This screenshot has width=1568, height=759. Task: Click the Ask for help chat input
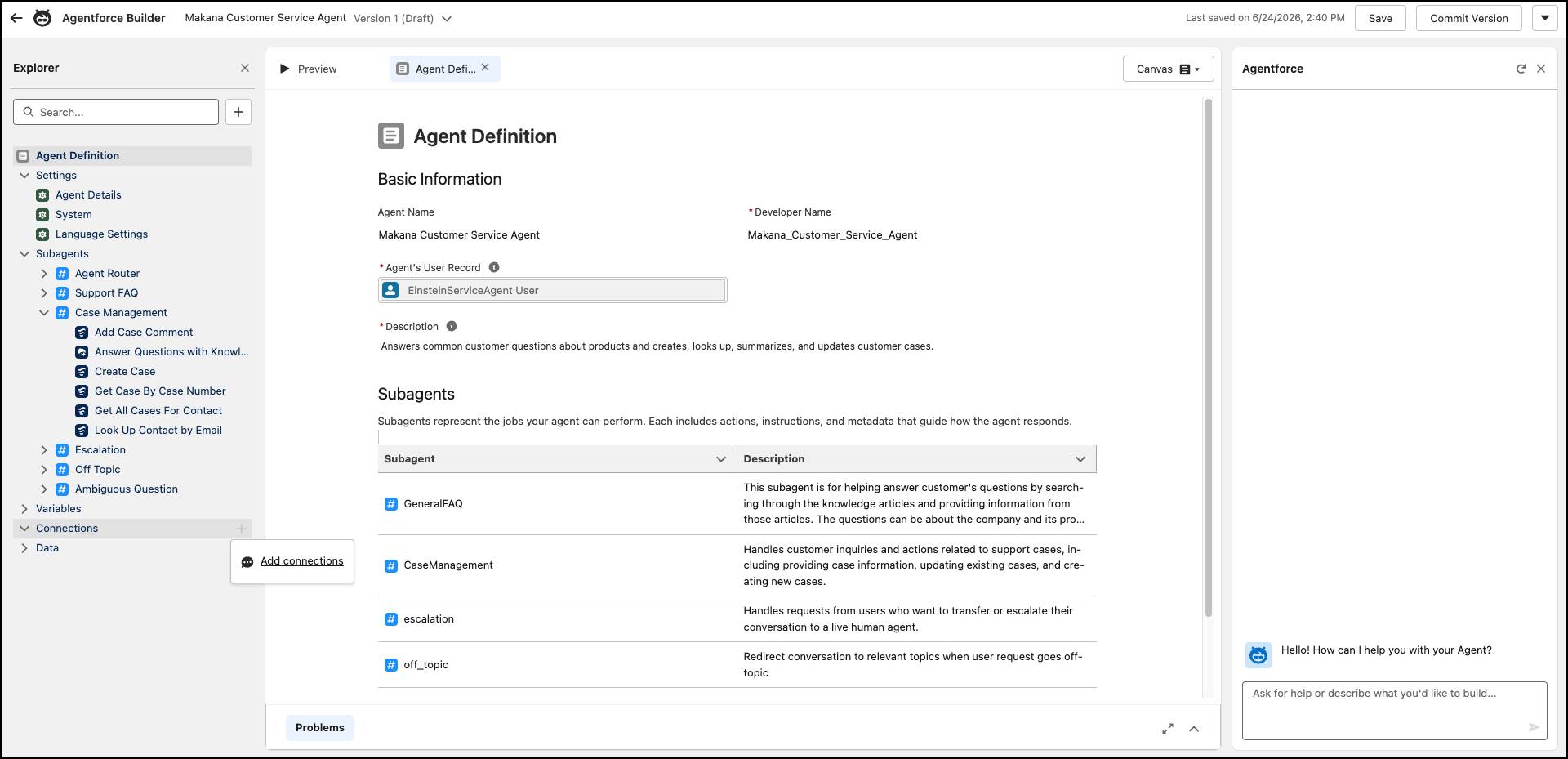[x=1394, y=711]
